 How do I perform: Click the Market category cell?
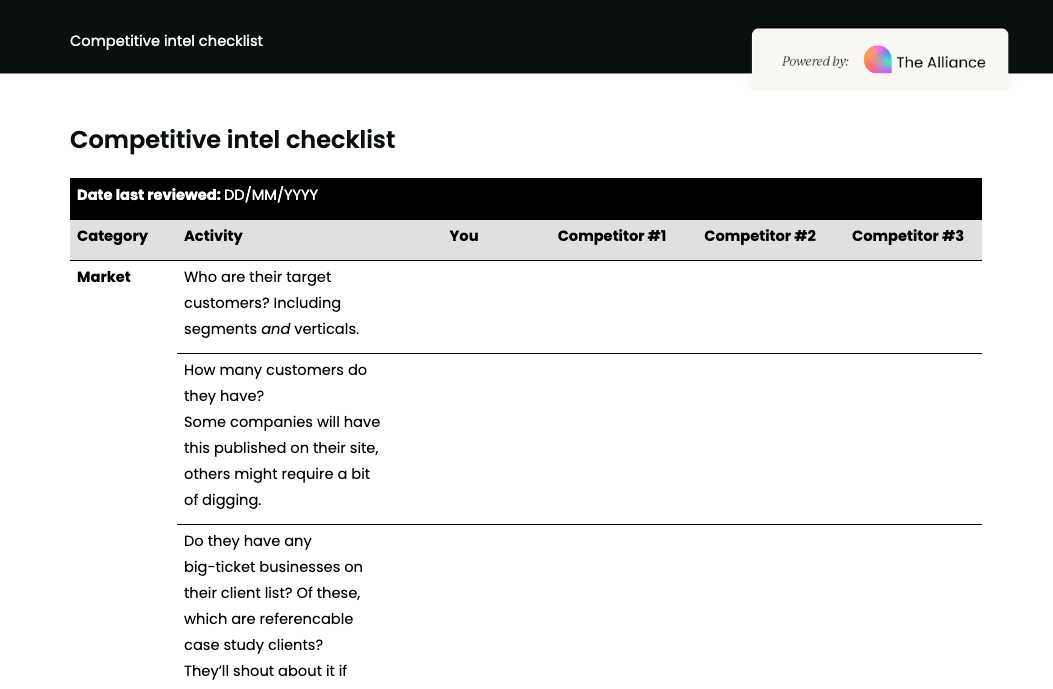click(104, 277)
